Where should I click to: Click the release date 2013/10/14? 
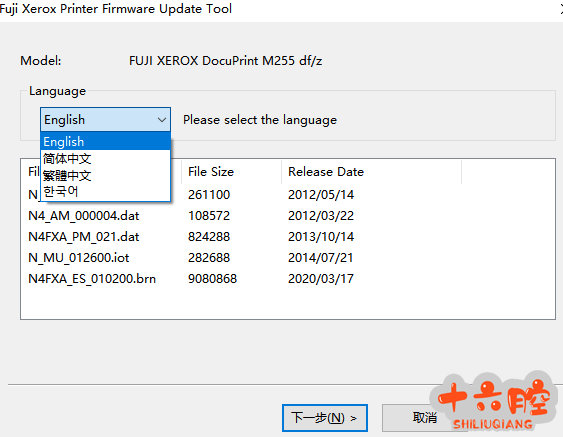click(x=321, y=237)
